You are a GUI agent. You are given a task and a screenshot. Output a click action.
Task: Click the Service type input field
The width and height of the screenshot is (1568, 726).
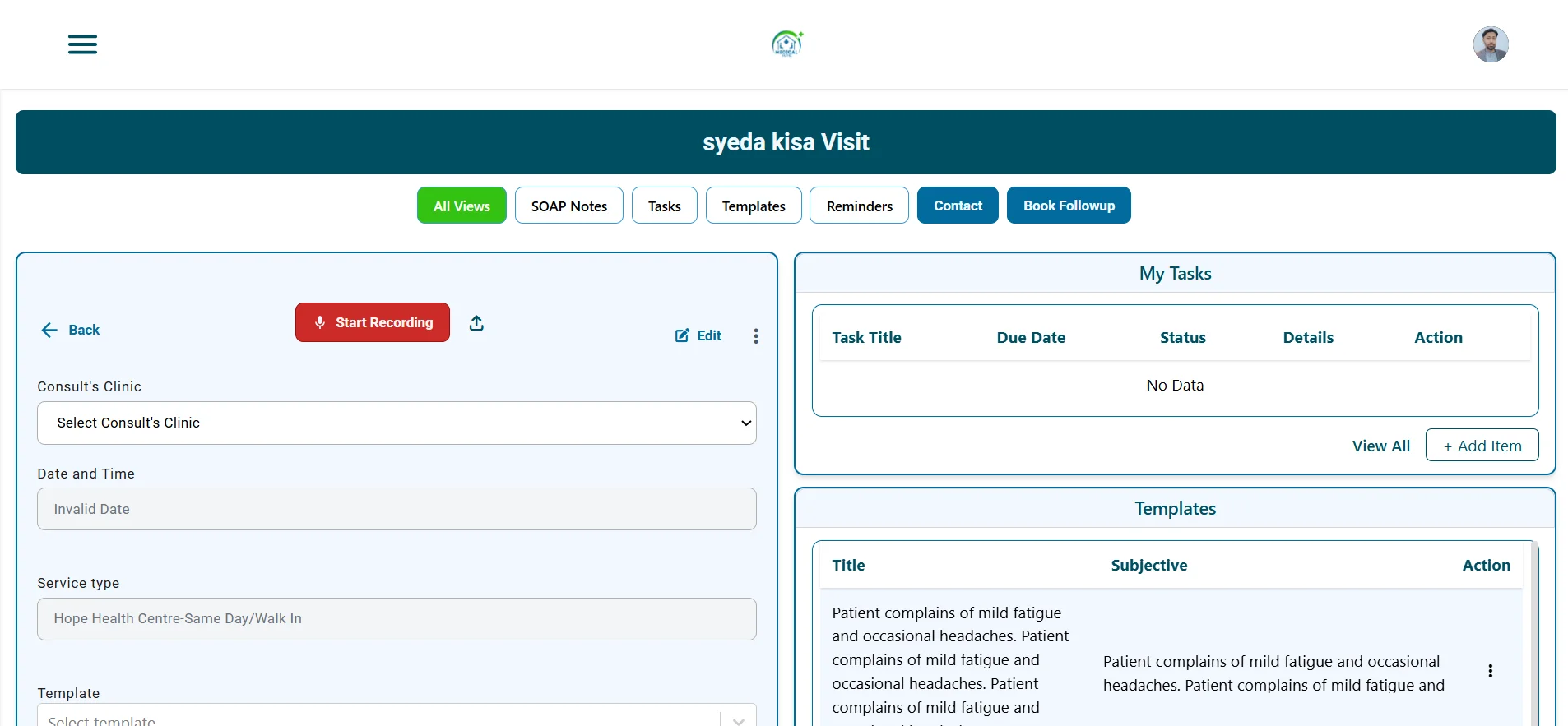pos(396,619)
